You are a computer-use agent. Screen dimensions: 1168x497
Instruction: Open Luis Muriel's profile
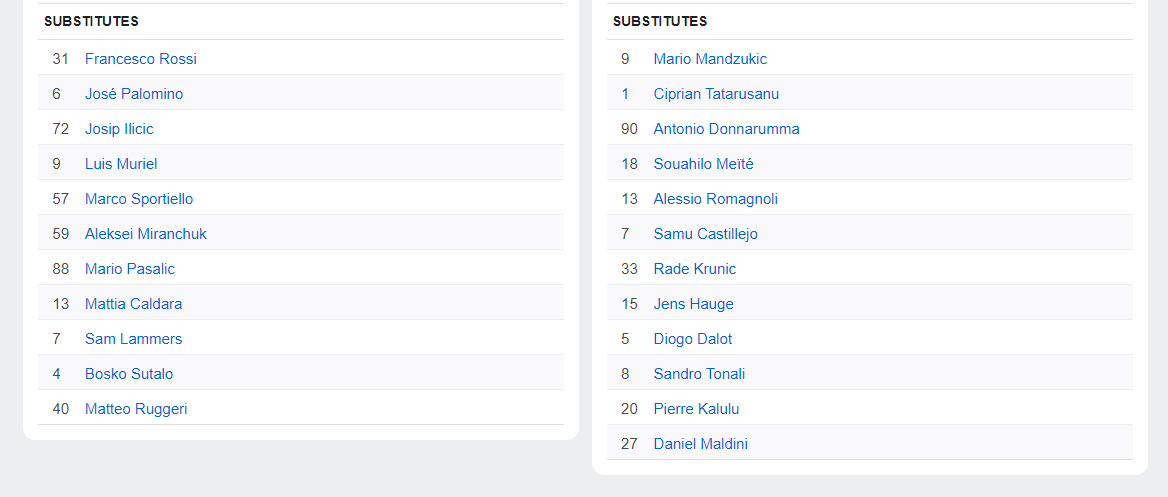(121, 164)
